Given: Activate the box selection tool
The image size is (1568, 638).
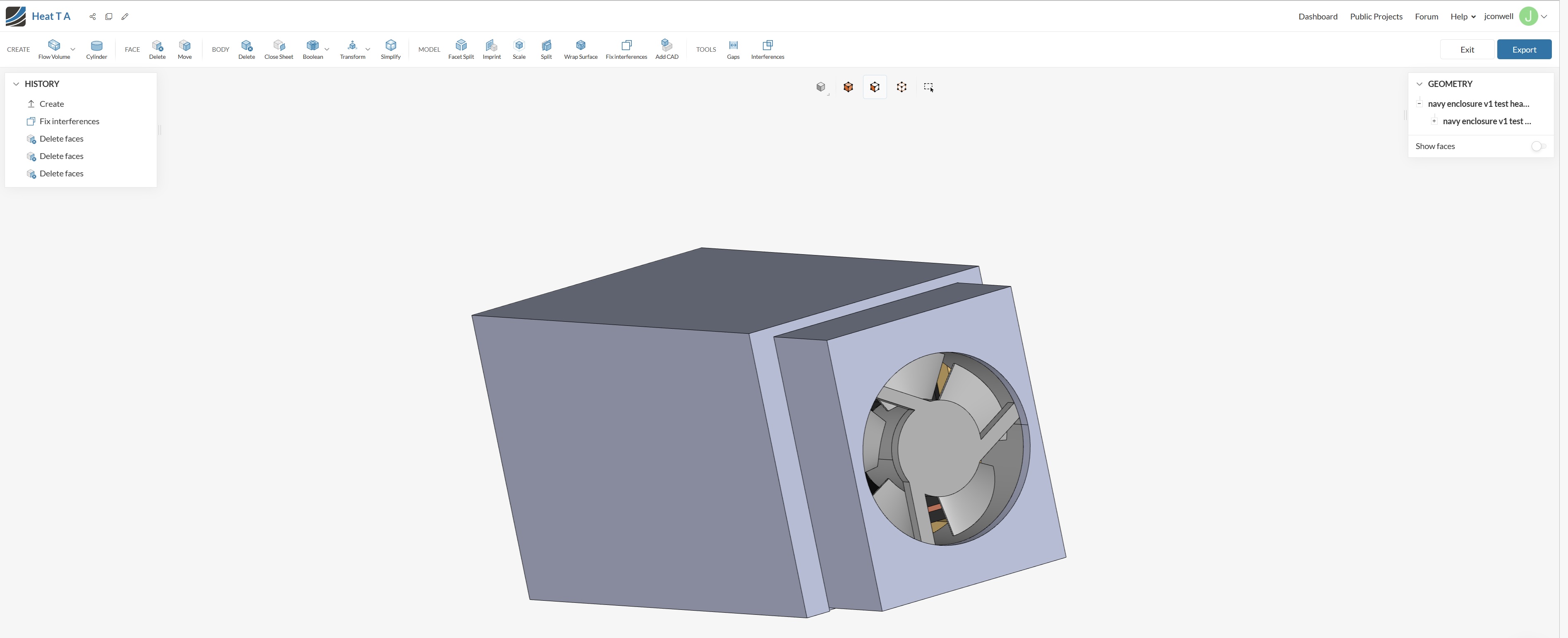Looking at the screenshot, I should [x=928, y=87].
